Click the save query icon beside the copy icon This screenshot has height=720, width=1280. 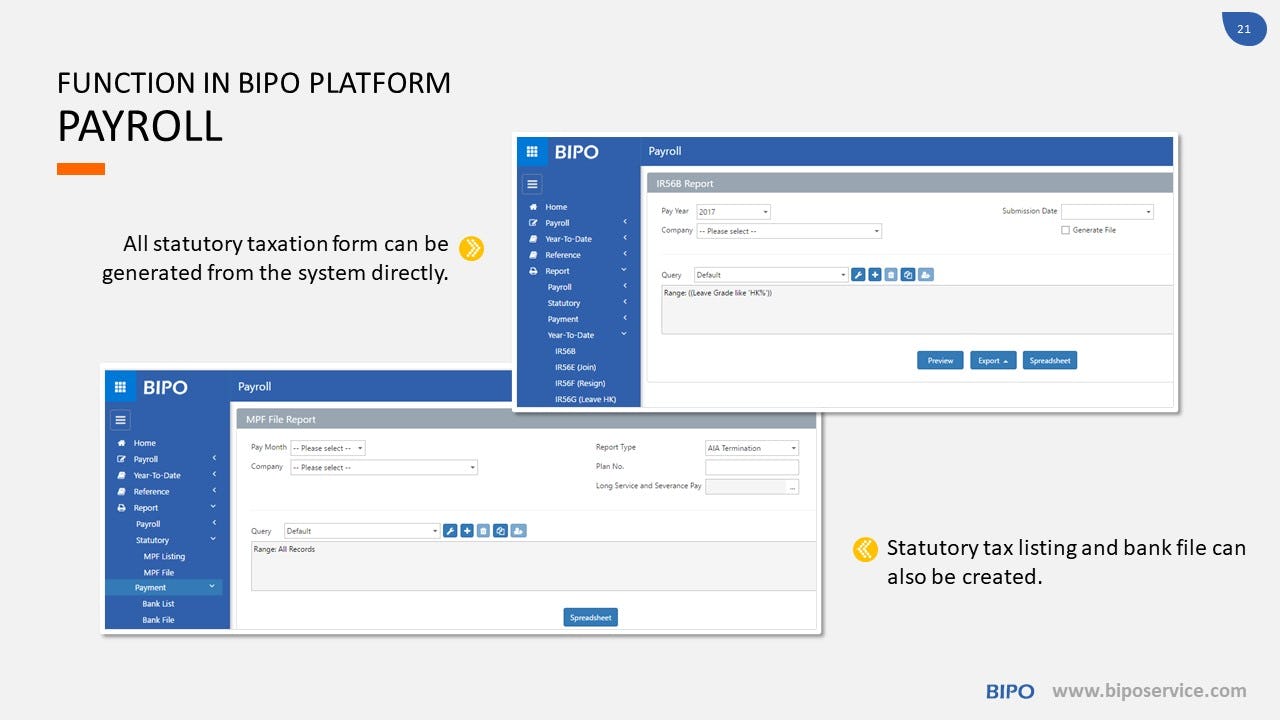click(517, 530)
